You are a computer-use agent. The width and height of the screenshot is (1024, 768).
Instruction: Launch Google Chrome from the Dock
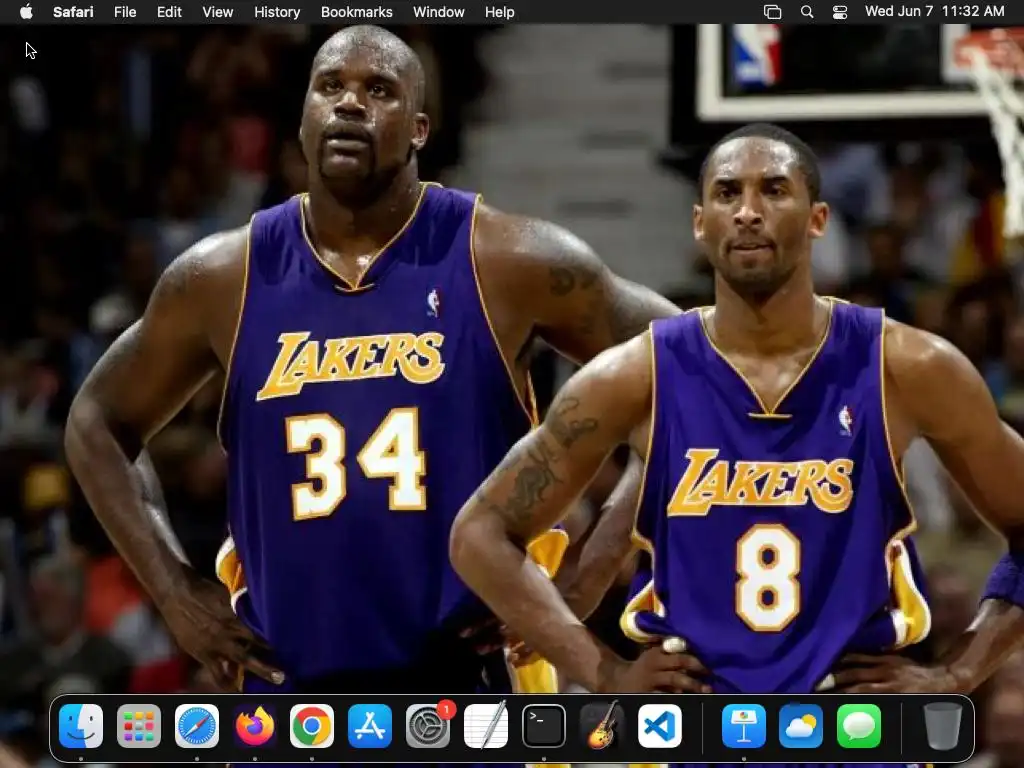coord(312,726)
